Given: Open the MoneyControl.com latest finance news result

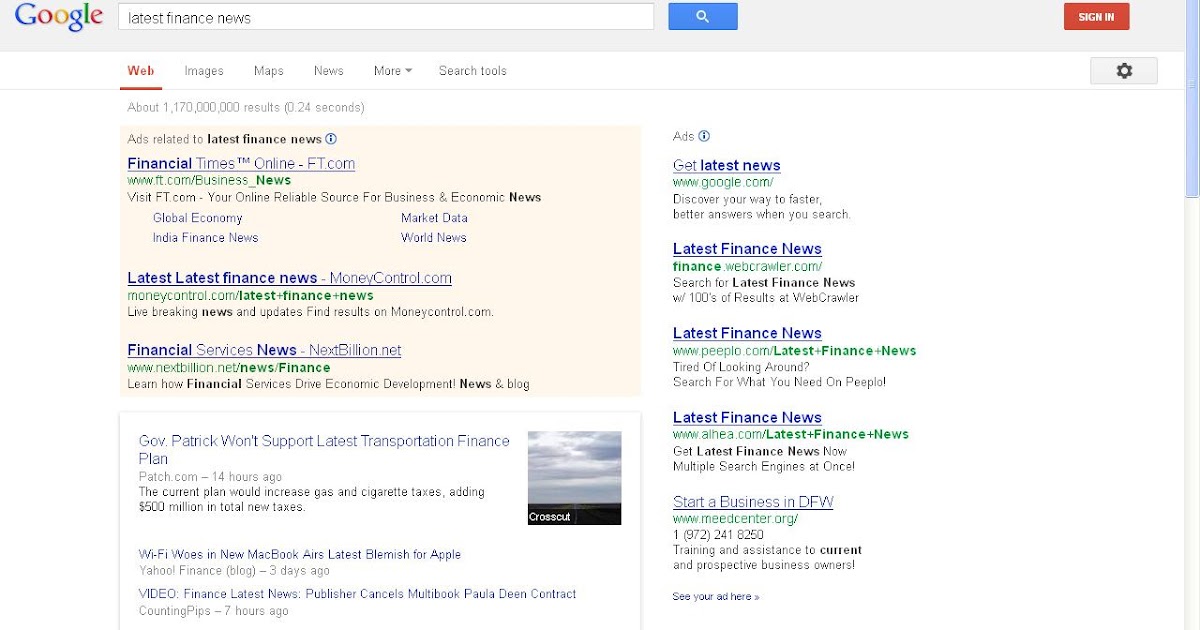Looking at the screenshot, I should [288, 277].
